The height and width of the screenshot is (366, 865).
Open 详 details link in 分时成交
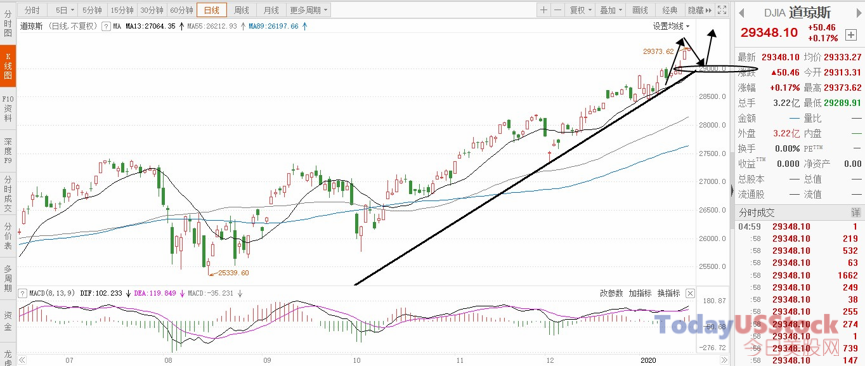856,213
